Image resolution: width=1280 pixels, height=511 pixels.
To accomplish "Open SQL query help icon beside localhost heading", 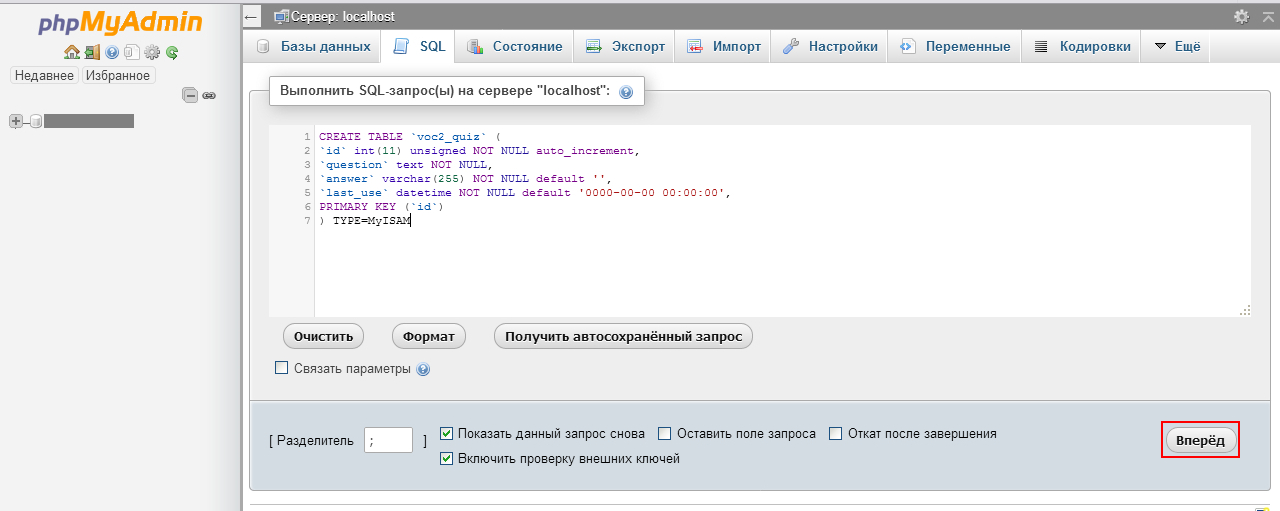I will click(x=626, y=92).
